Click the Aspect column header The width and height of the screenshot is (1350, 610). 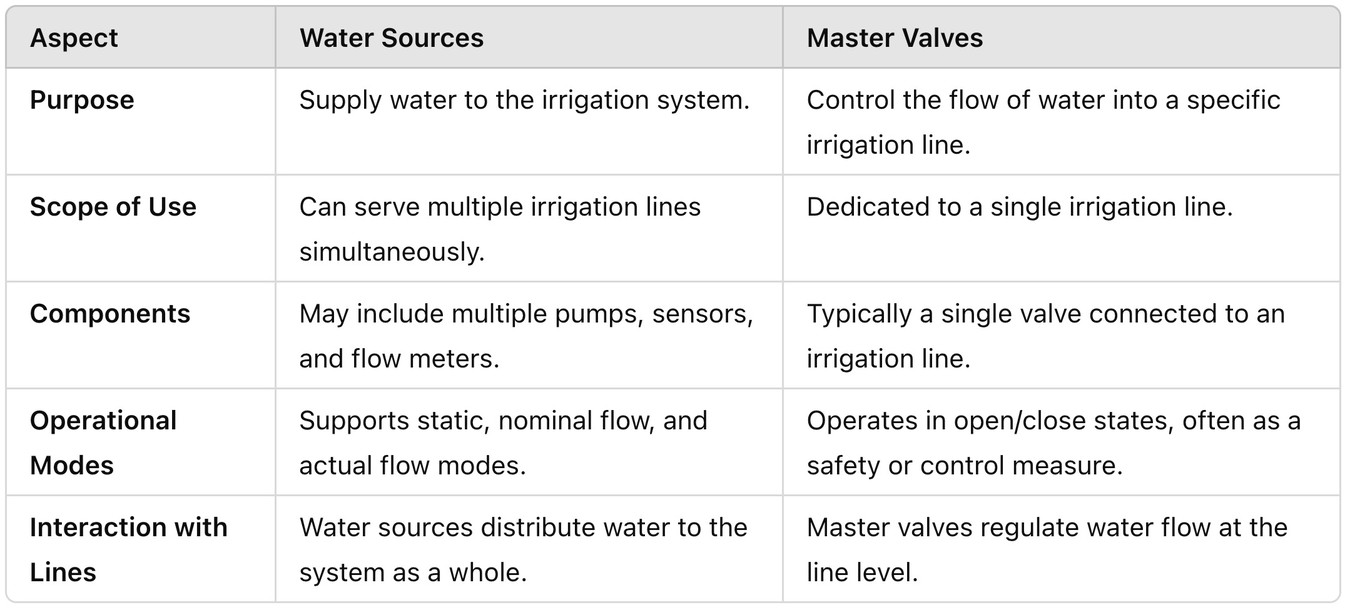[74, 38]
